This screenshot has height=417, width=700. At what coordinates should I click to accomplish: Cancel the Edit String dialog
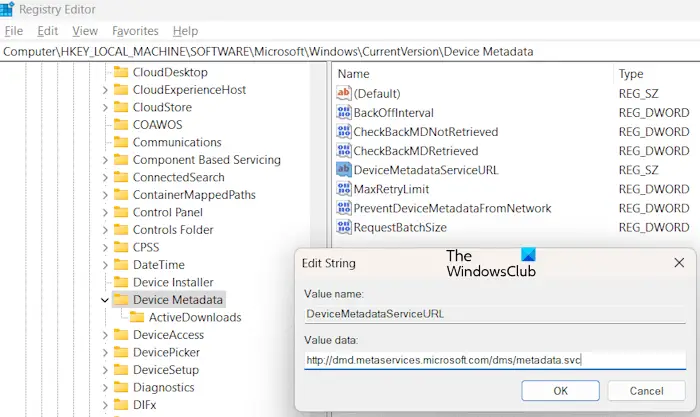(x=646, y=391)
